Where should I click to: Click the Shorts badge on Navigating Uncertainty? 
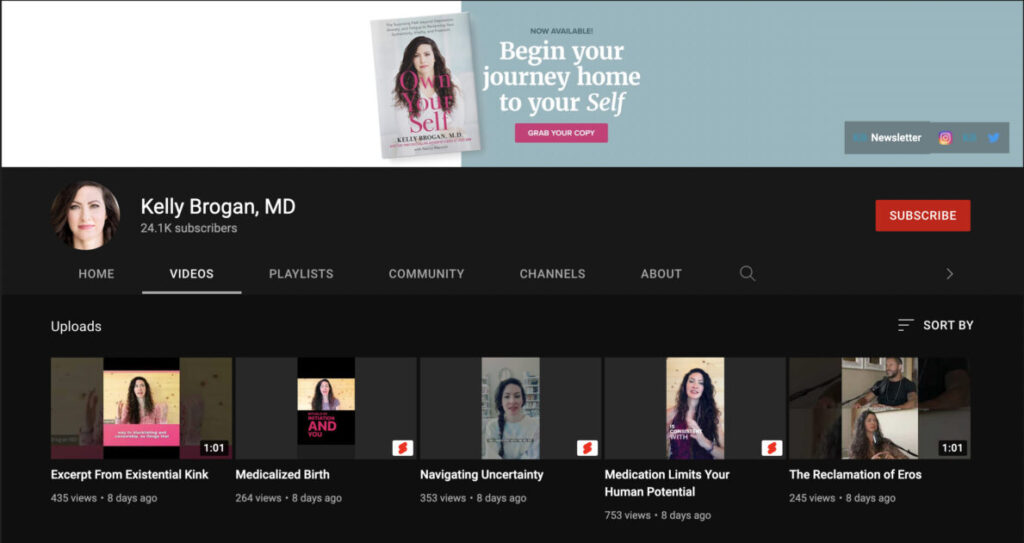(x=587, y=448)
